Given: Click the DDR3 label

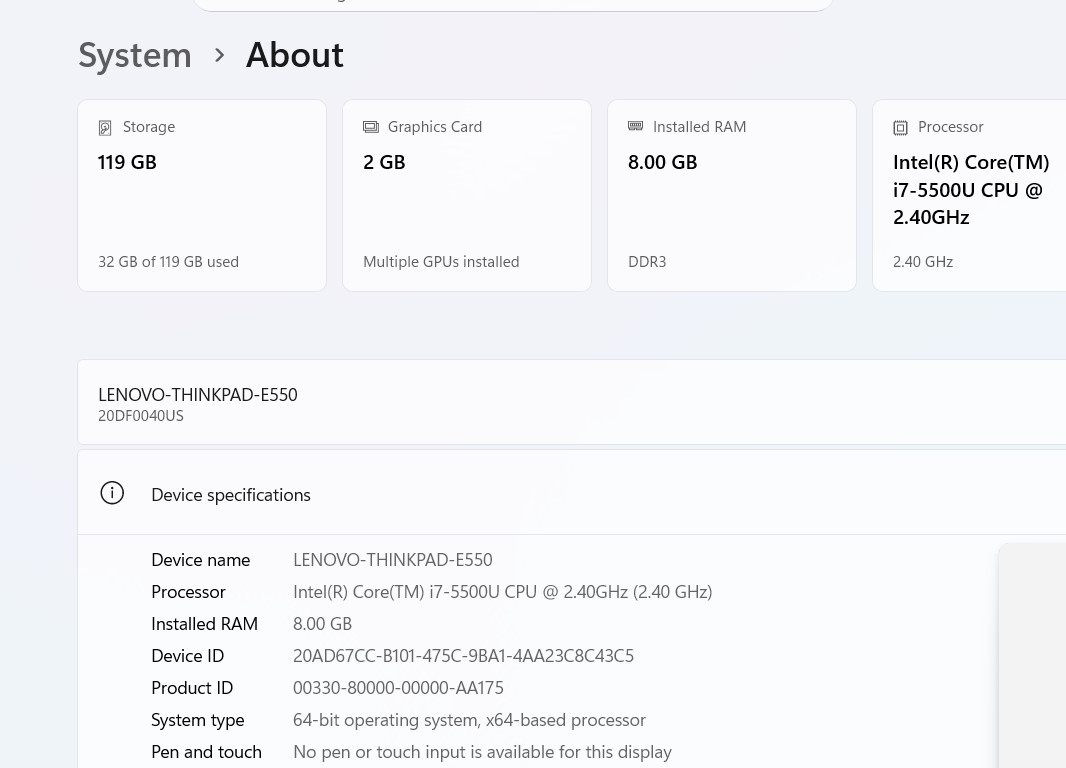Looking at the screenshot, I should pos(647,262).
